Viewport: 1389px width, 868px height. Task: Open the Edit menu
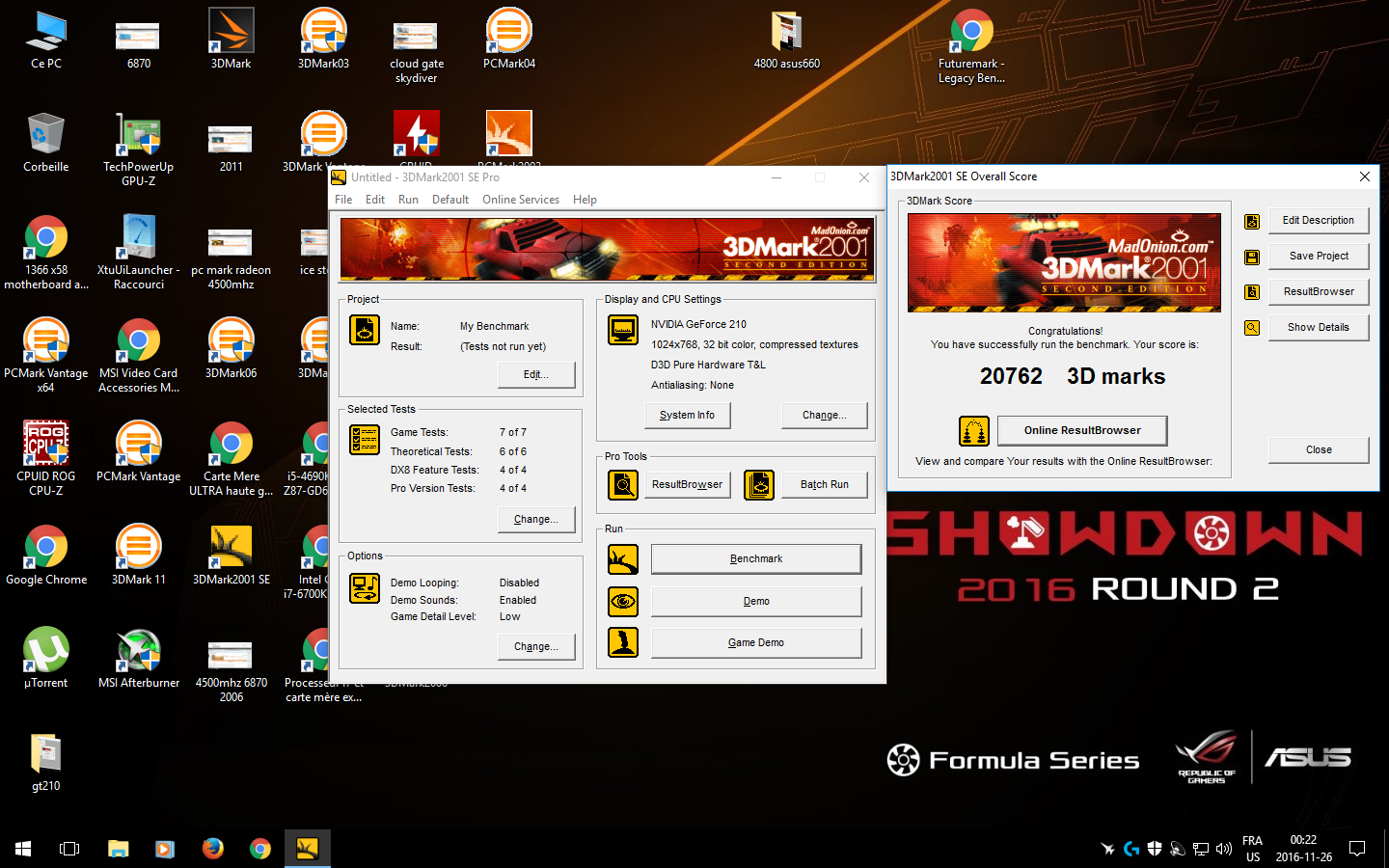click(x=375, y=200)
